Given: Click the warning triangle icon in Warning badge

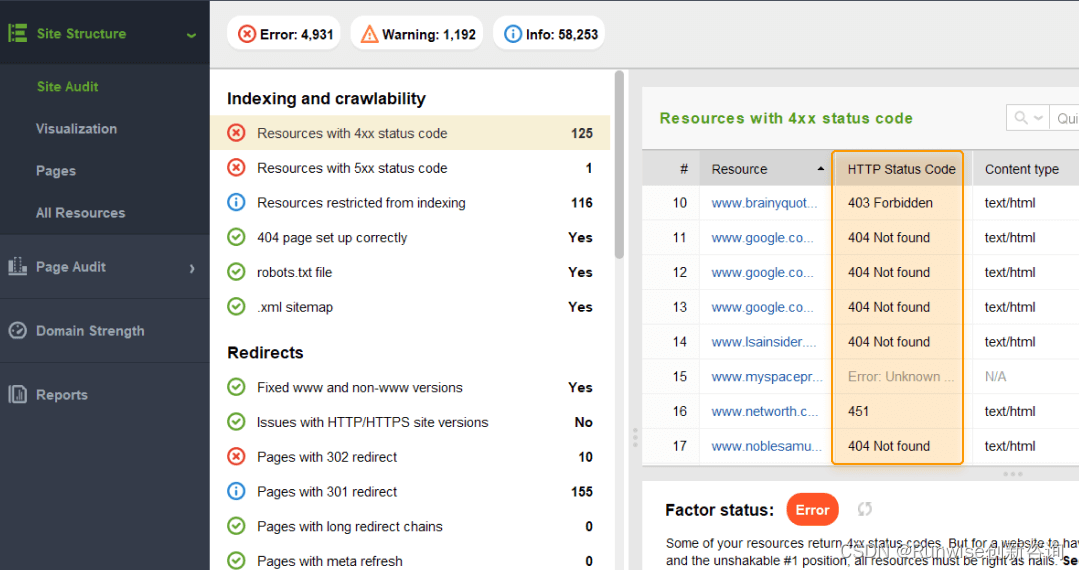Looking at the screenshot, I should tap(370, 34).
